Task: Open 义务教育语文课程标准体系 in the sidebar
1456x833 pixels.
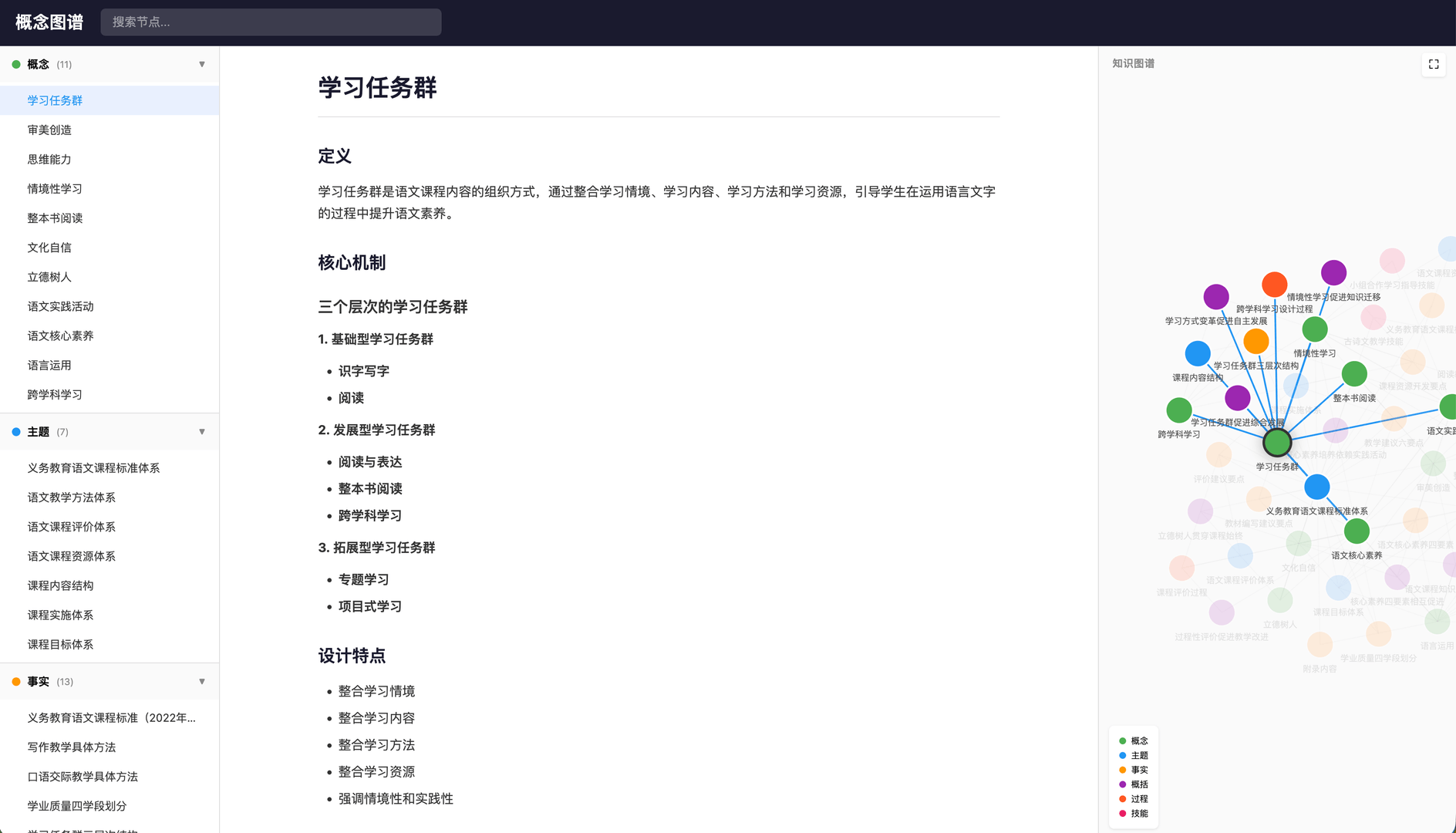Action: [110, 468]
